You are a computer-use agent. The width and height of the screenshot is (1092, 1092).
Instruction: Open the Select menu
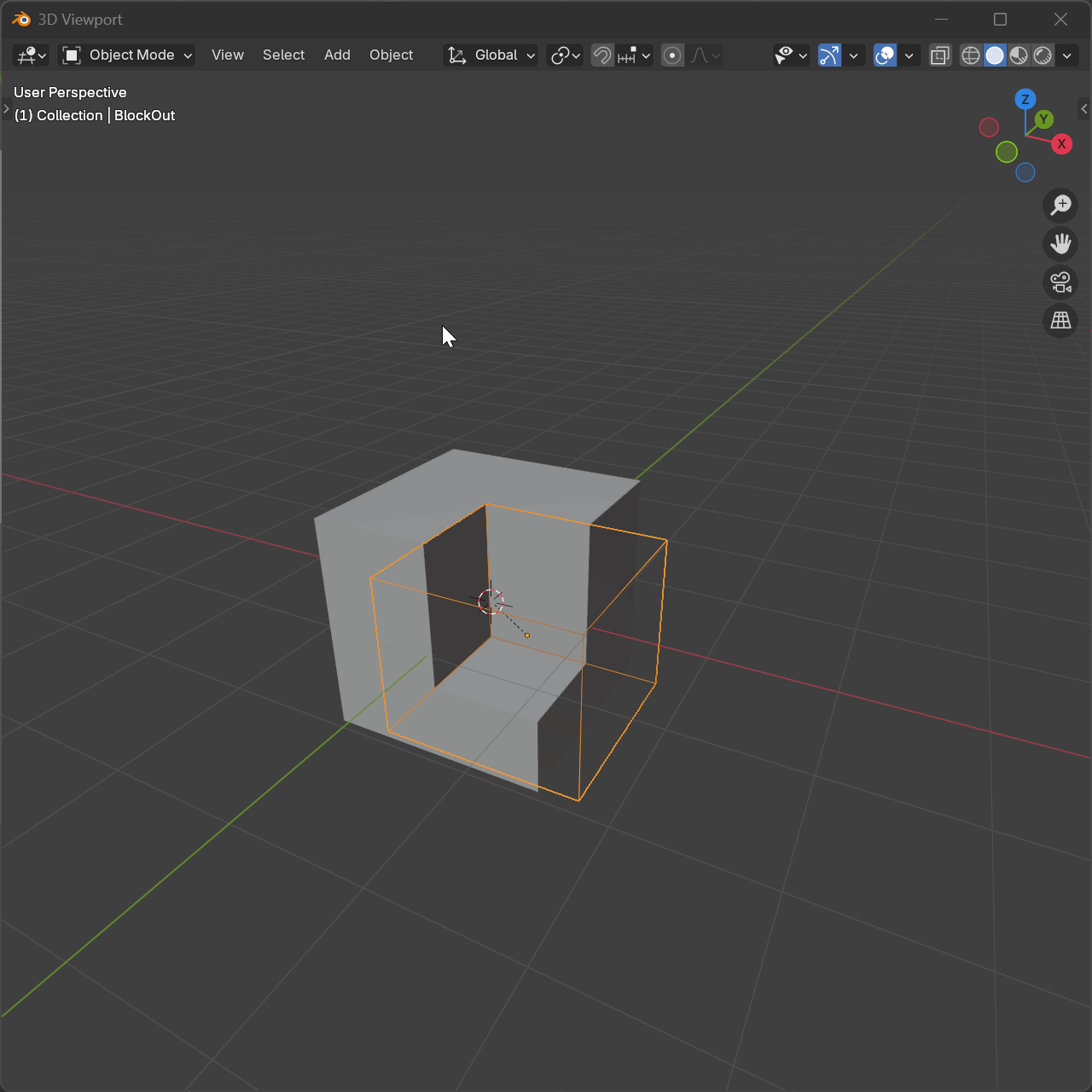pos(283,55)
